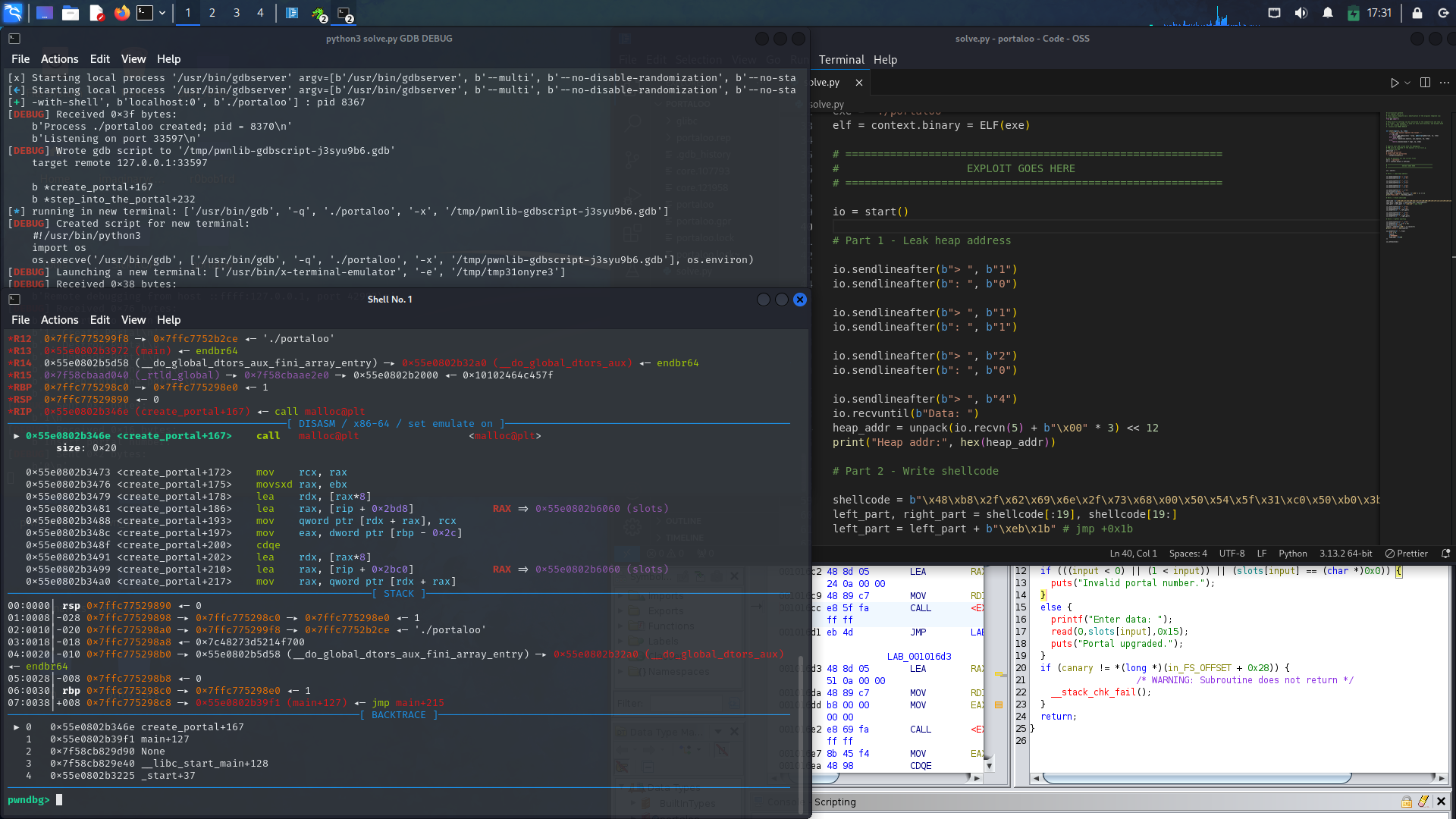Click the Ghidra dragon taskbar icon
The image size is (1456, 819).
pos(319,13)
